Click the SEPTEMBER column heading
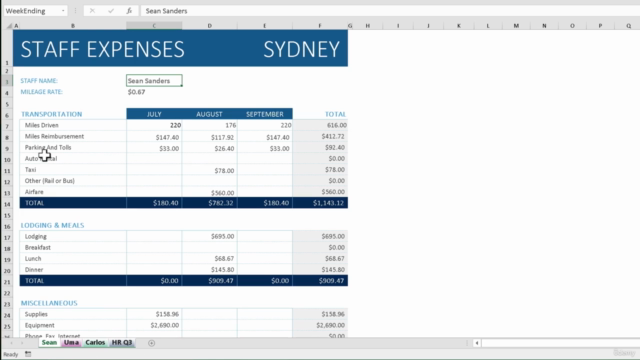Screen dimensions: 640x360 tap(264, 114)
